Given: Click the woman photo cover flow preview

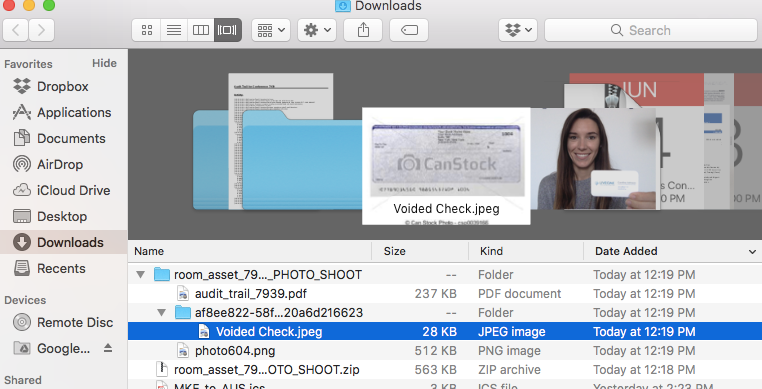Looking at the screenshot, I should click(593, 159).
